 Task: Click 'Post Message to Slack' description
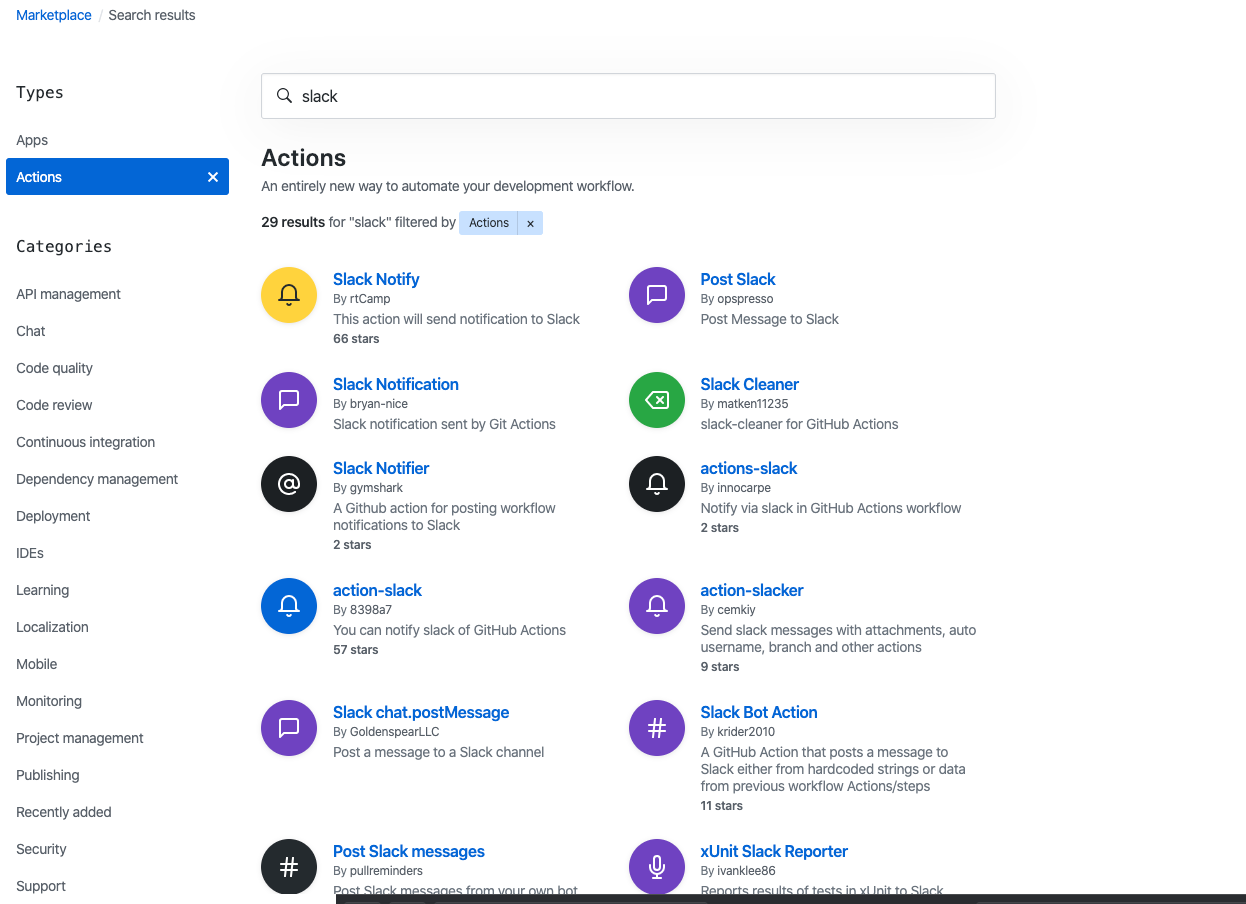[770, 319]
